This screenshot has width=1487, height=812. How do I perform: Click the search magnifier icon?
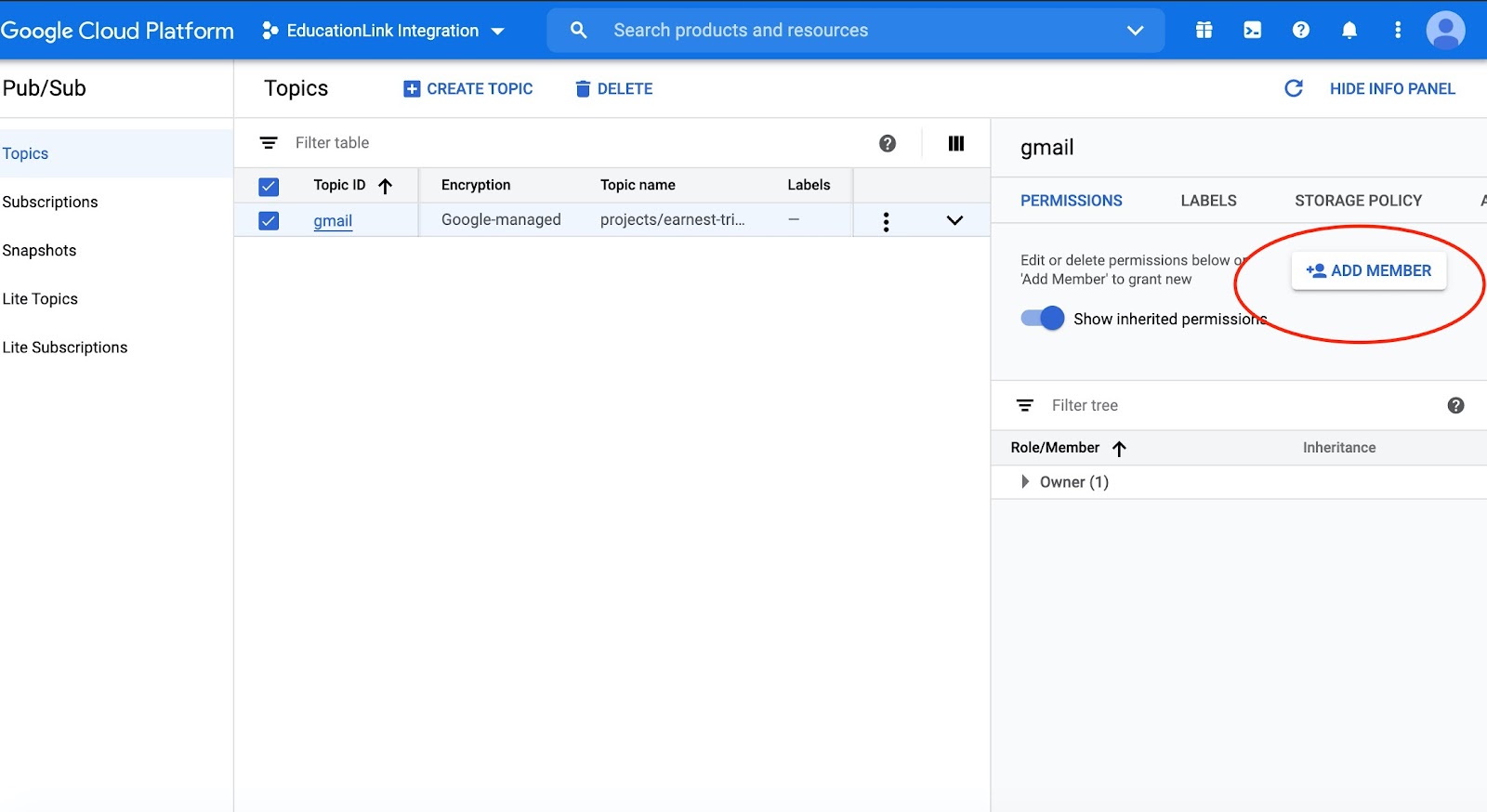(x=578, y=30)
